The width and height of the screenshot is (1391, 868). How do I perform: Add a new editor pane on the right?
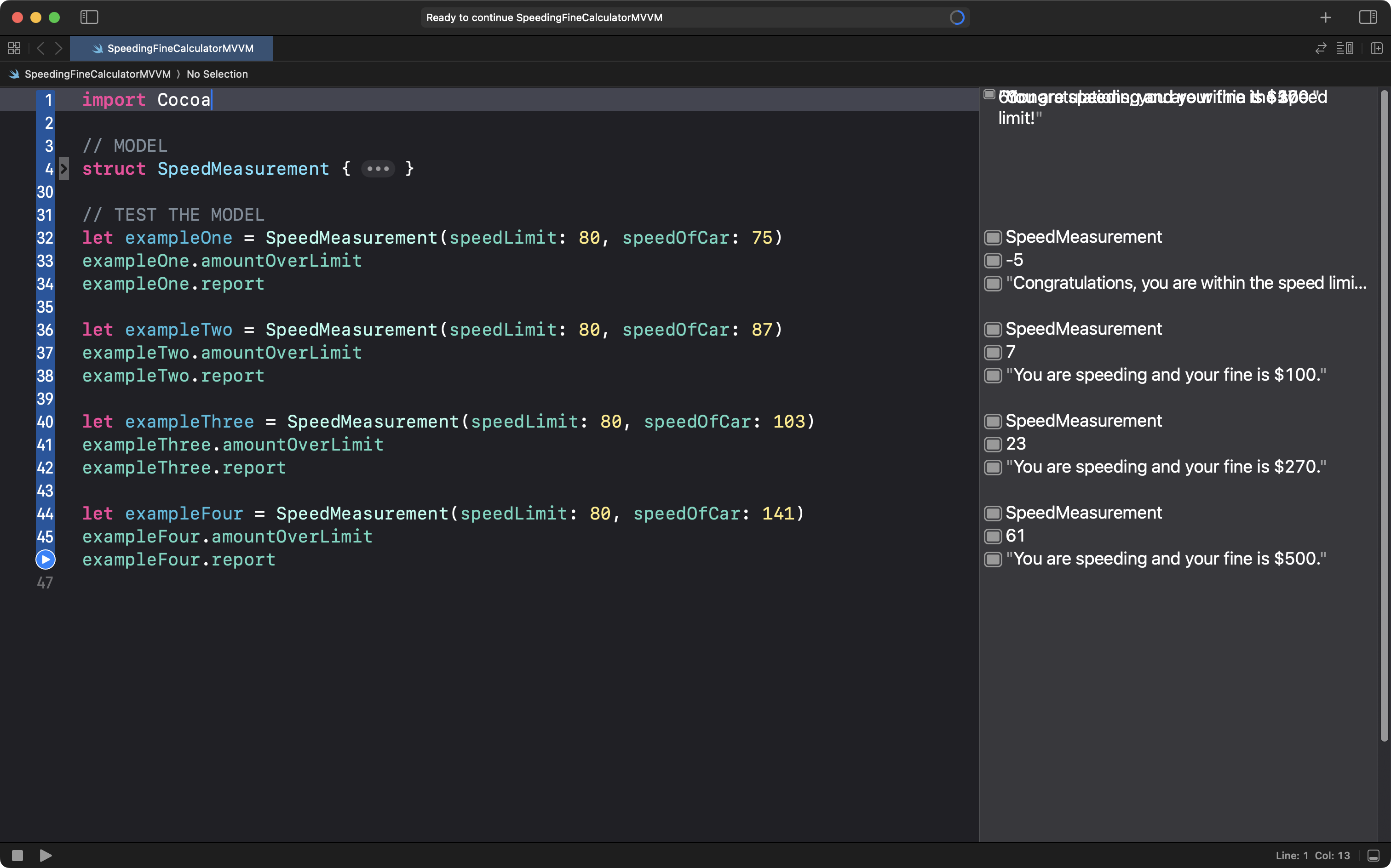(x=1376, y=48)
